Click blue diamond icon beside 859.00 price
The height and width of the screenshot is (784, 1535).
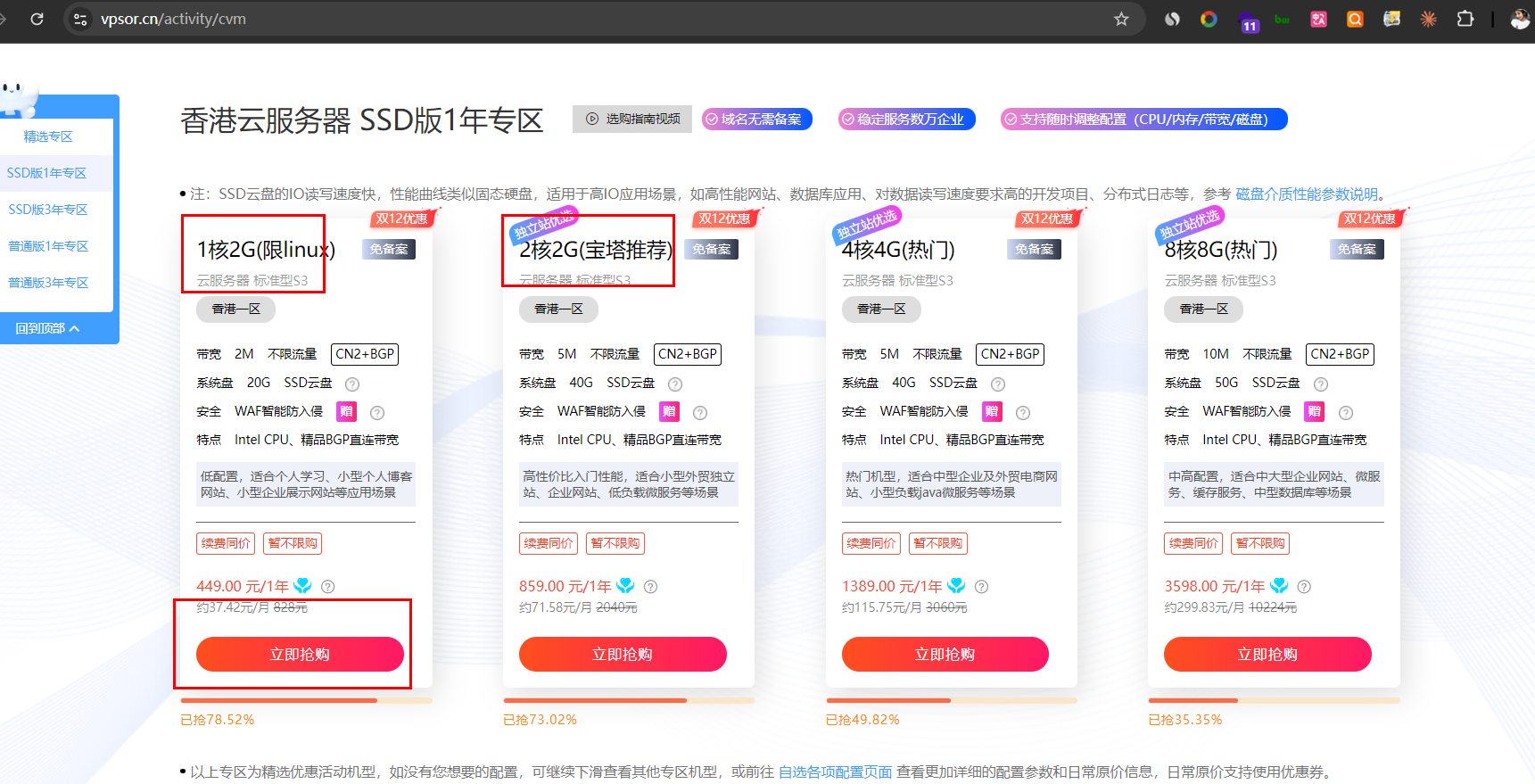point(625,585)
